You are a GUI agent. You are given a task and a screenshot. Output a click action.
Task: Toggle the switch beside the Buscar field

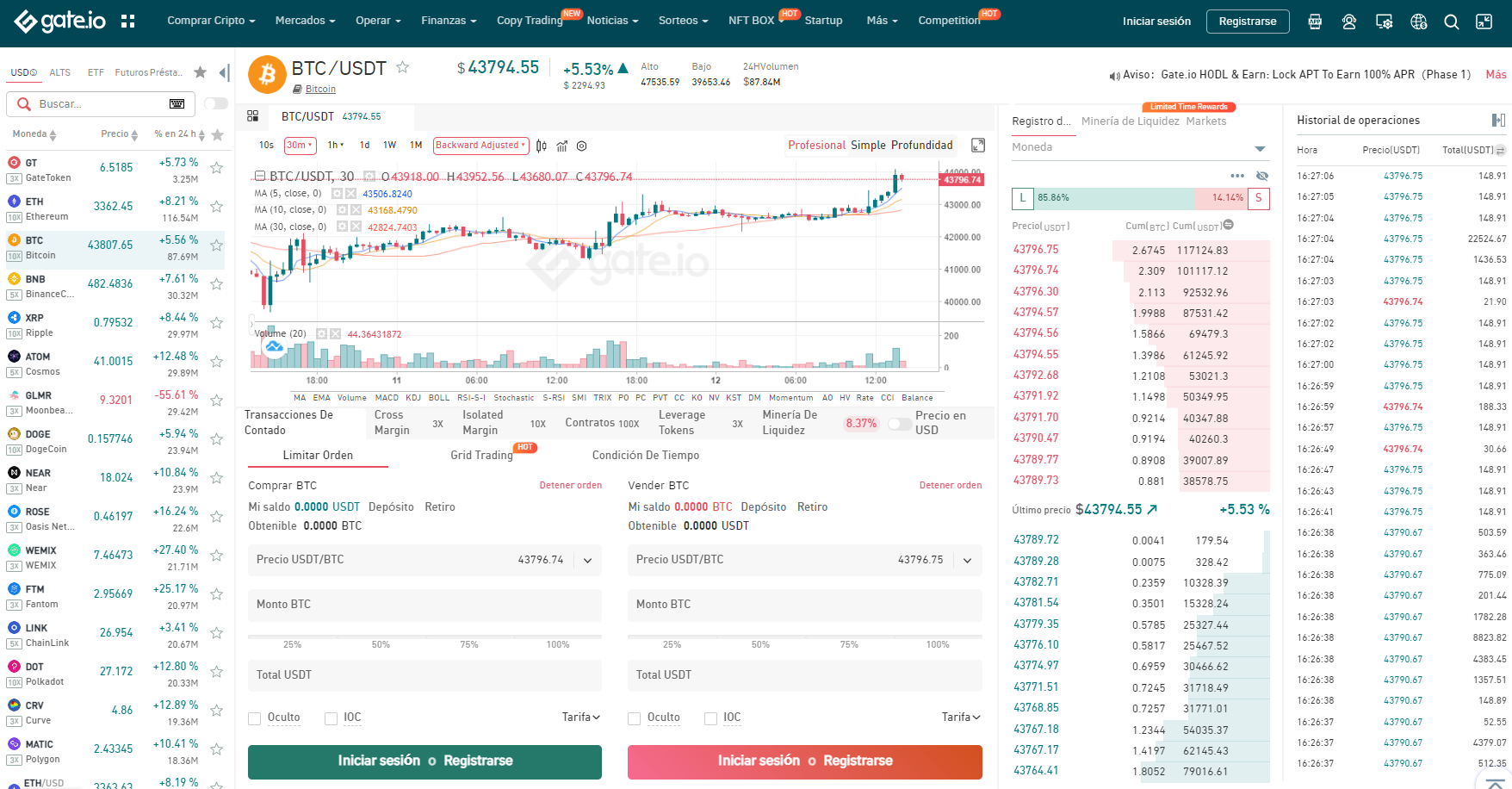(216, 103)
